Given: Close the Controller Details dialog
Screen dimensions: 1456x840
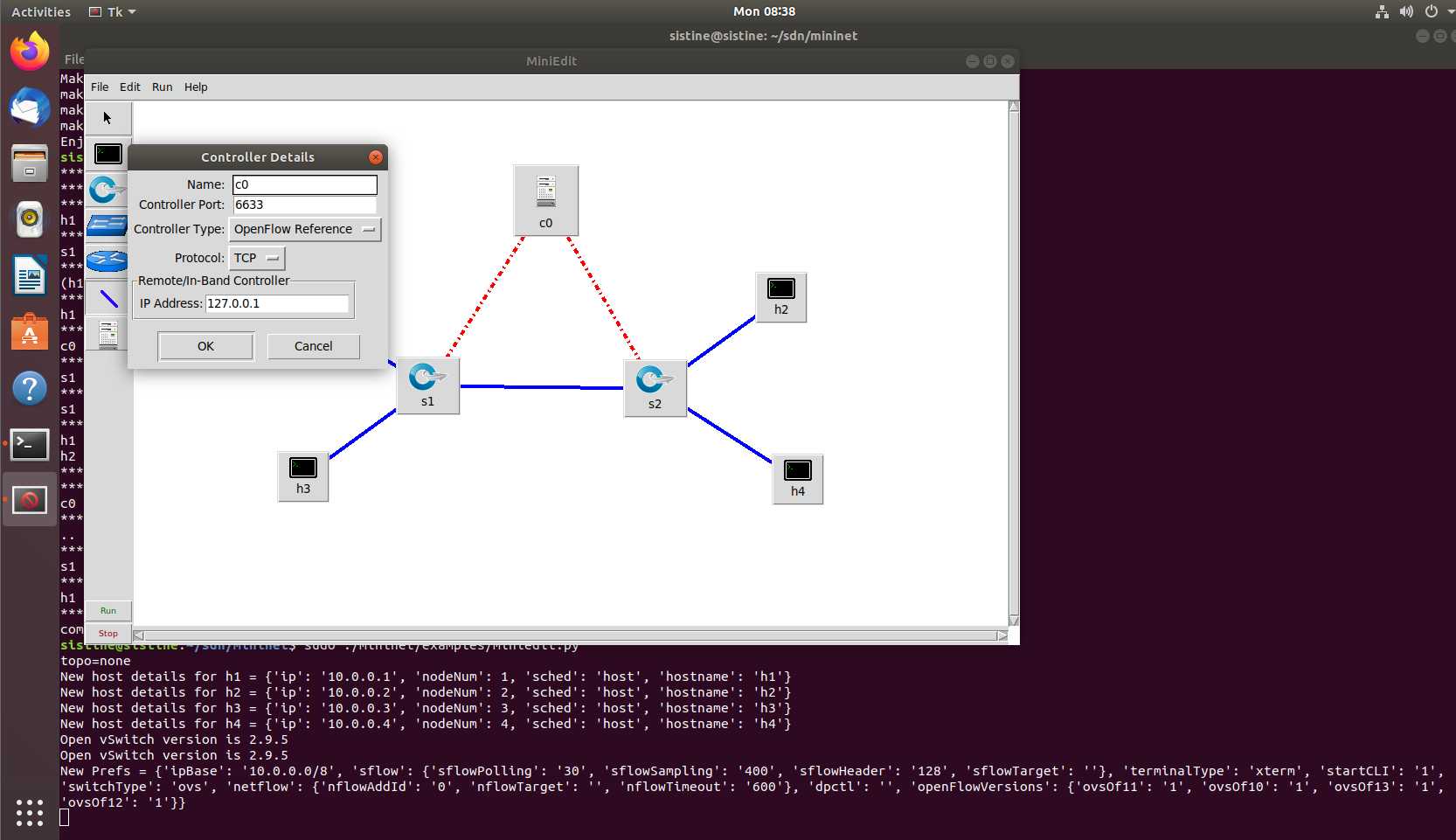Looking at the screenshot, I should pos(376,157).
